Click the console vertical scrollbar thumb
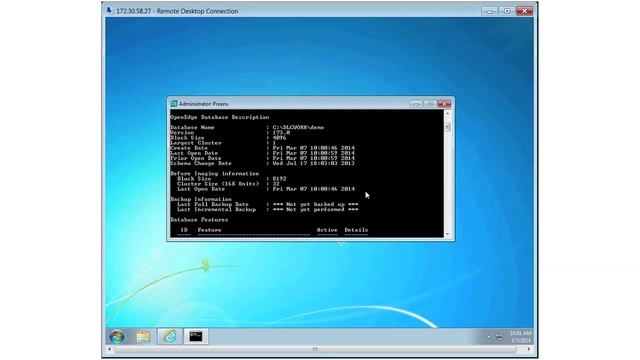The width and height of the screenshot is (640, 360). 448,127
